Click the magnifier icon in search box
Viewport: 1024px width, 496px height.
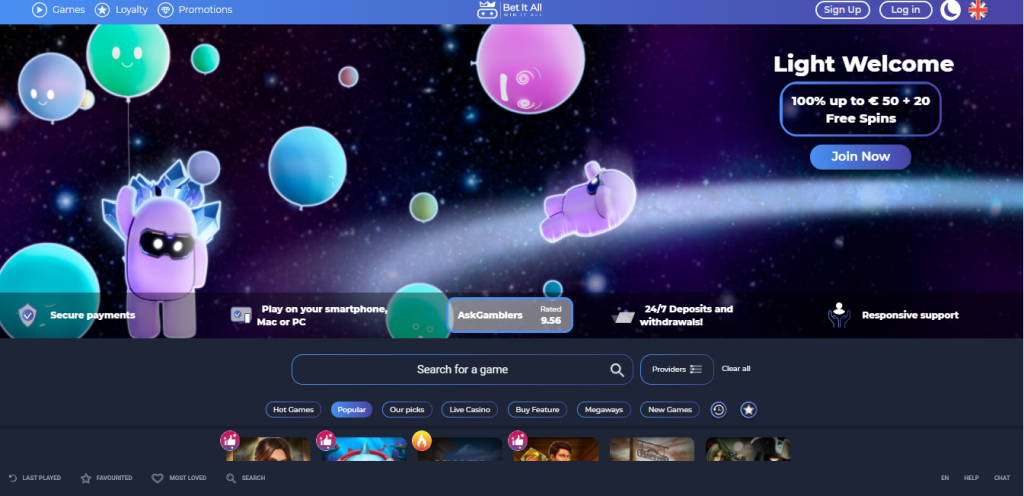tap(617, 370)
